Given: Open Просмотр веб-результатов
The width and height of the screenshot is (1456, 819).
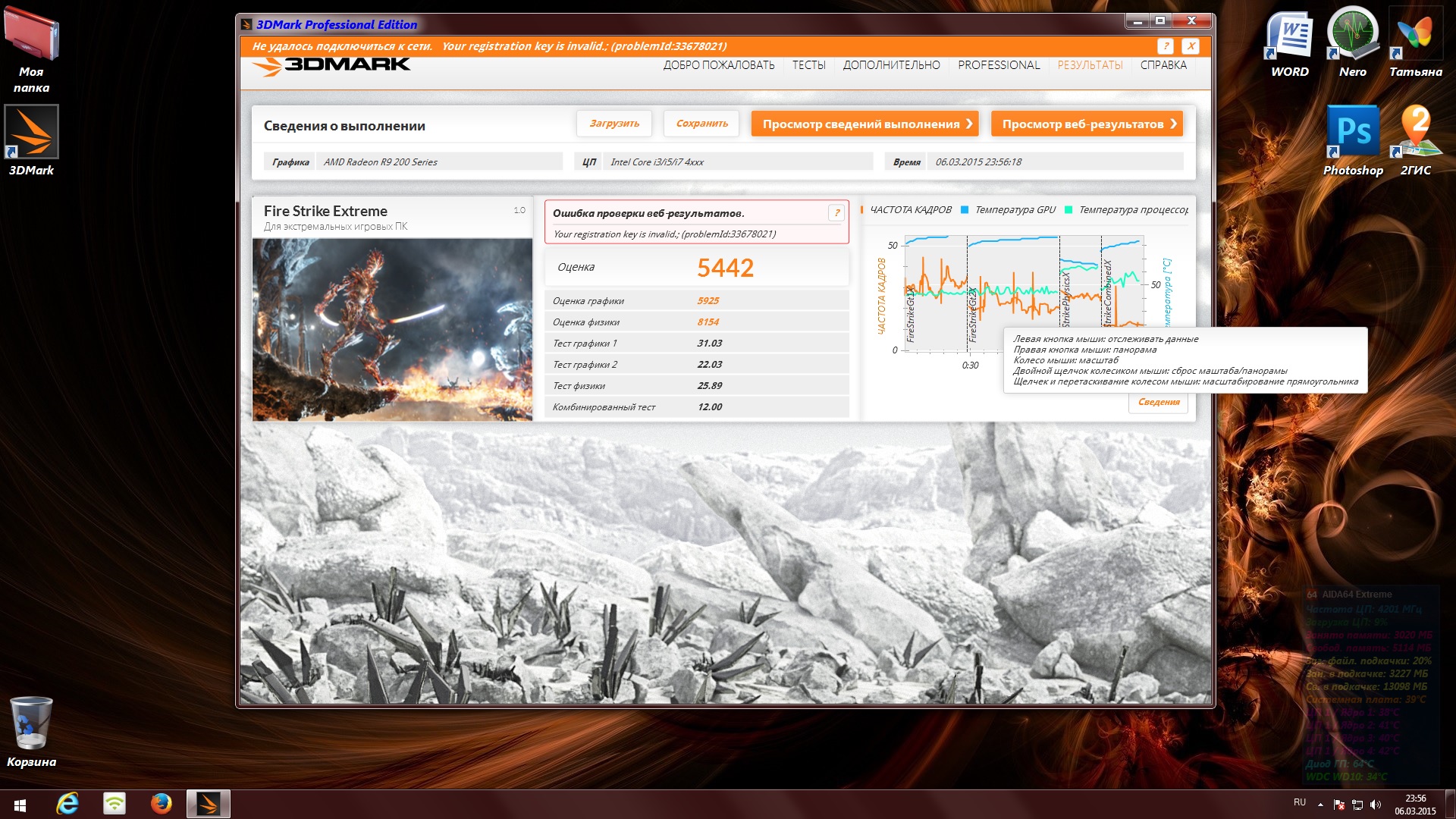Looking at the screenshot, I should coord(1087,124).
